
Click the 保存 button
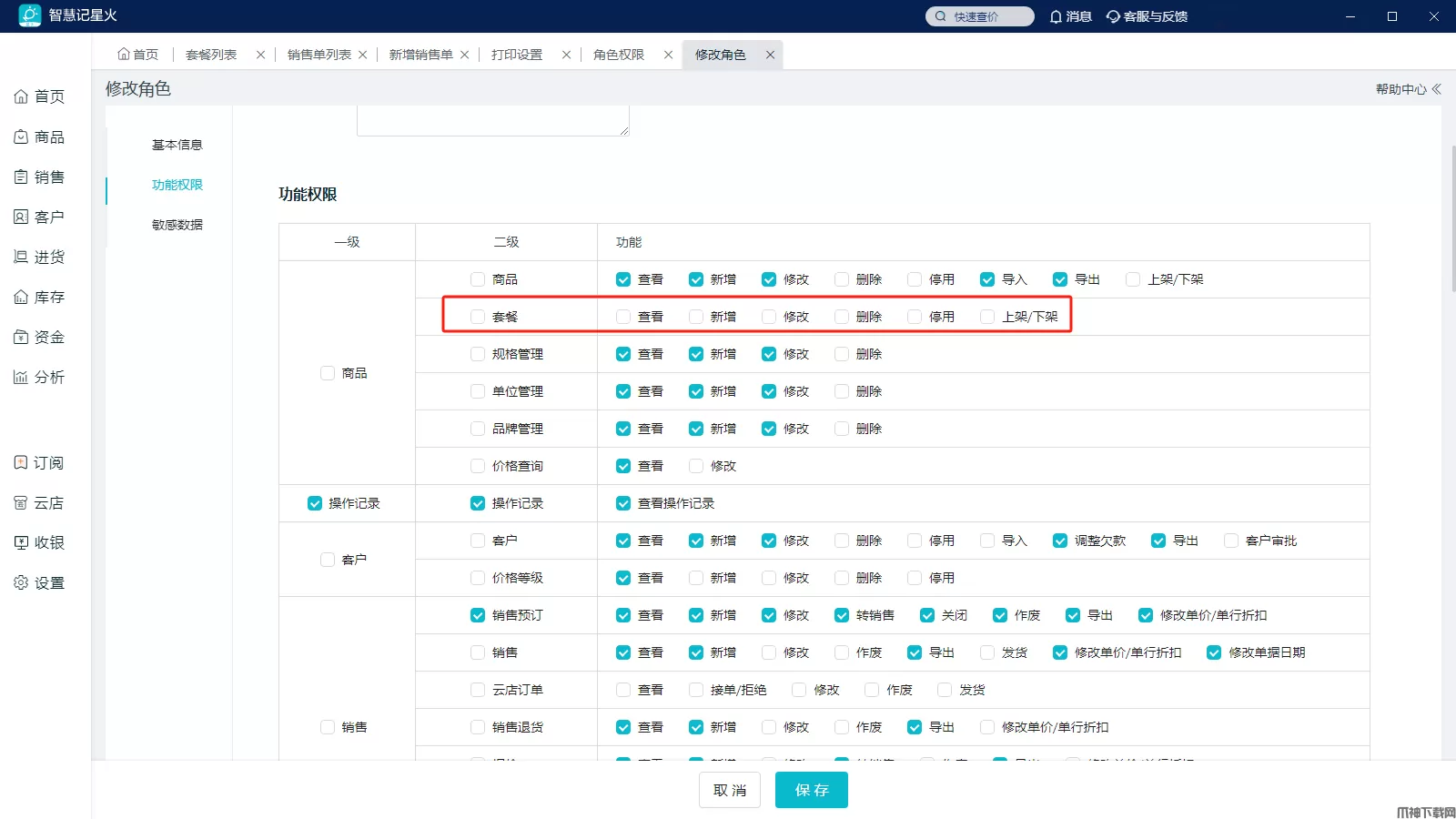pyautogui.click(x=811, y=790)
